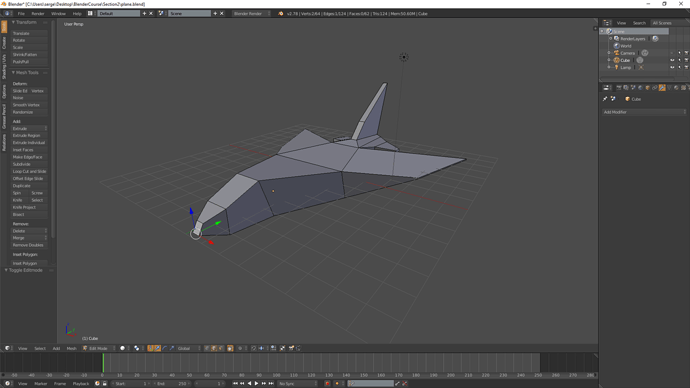
Task: Toggle auto keyframe record button
Action: pos(327,384)
